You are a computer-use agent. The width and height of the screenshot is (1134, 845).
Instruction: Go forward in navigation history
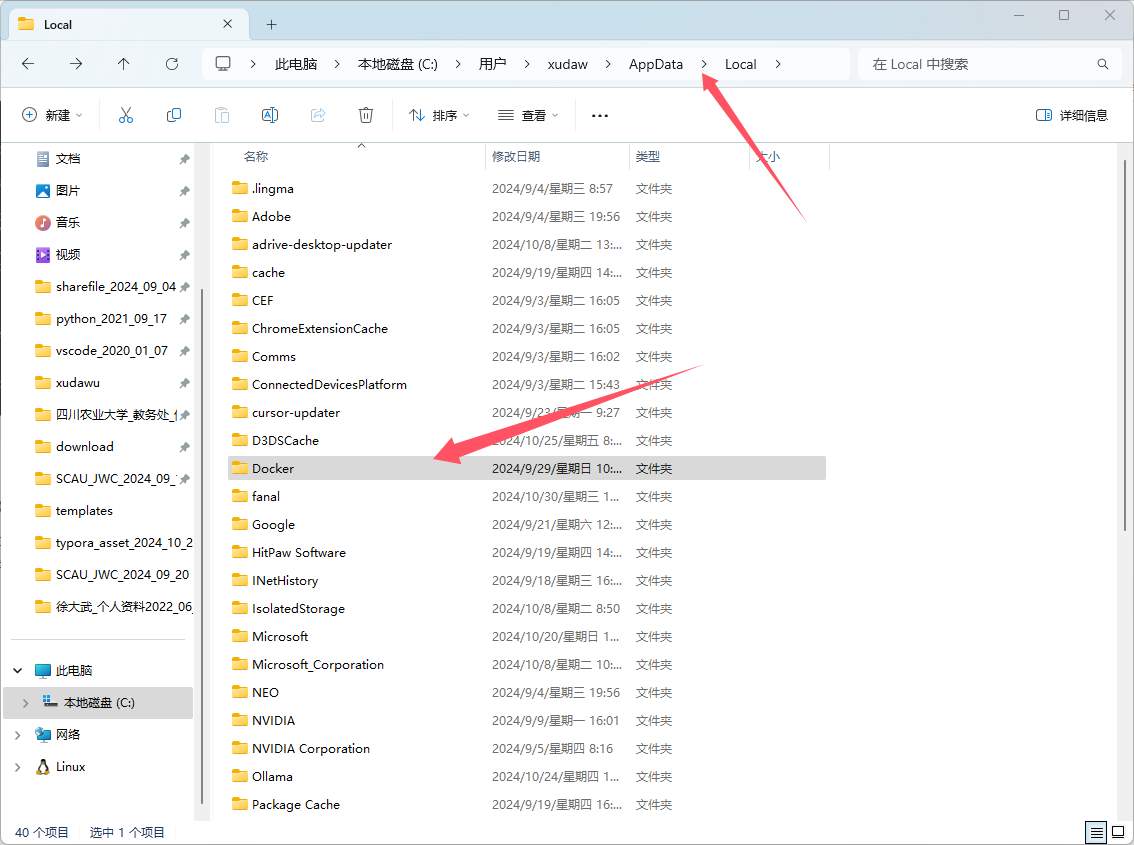click(76, 64)
